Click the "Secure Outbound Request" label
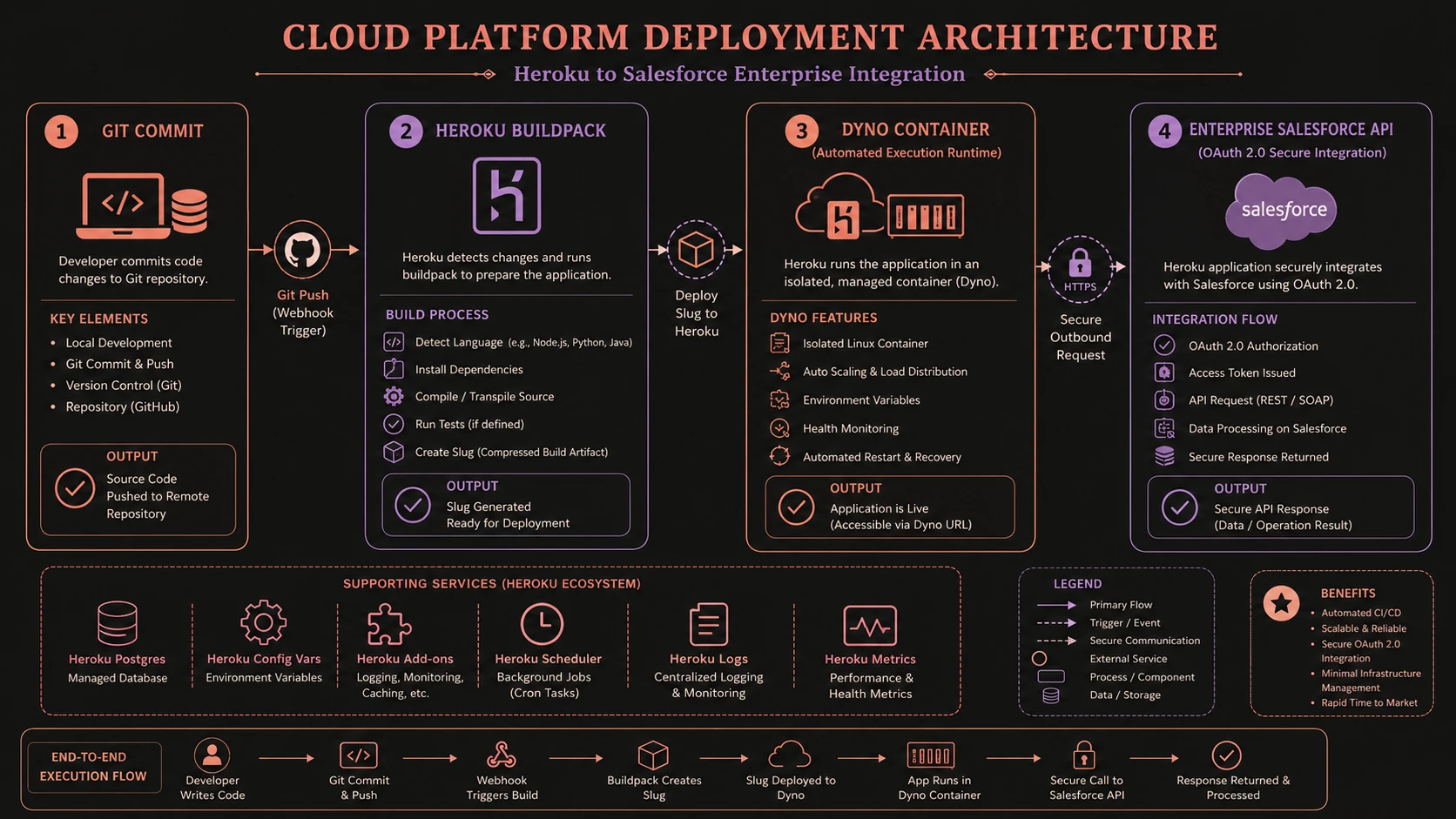Viewport: 1456px width, 819px height. pos(1081,337)
